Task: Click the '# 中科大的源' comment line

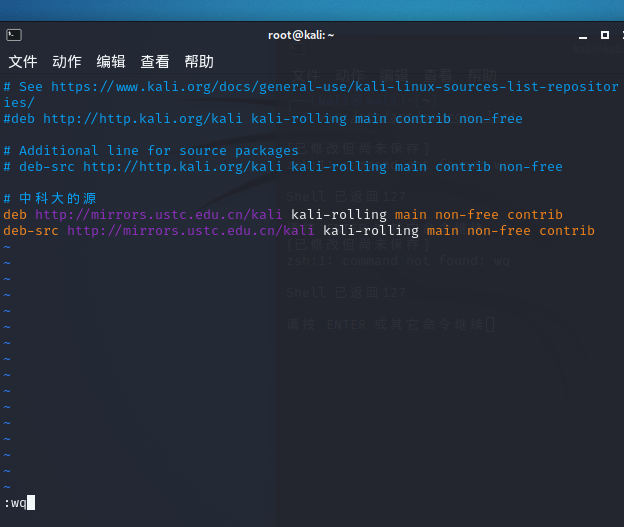Action: [50, 198]
